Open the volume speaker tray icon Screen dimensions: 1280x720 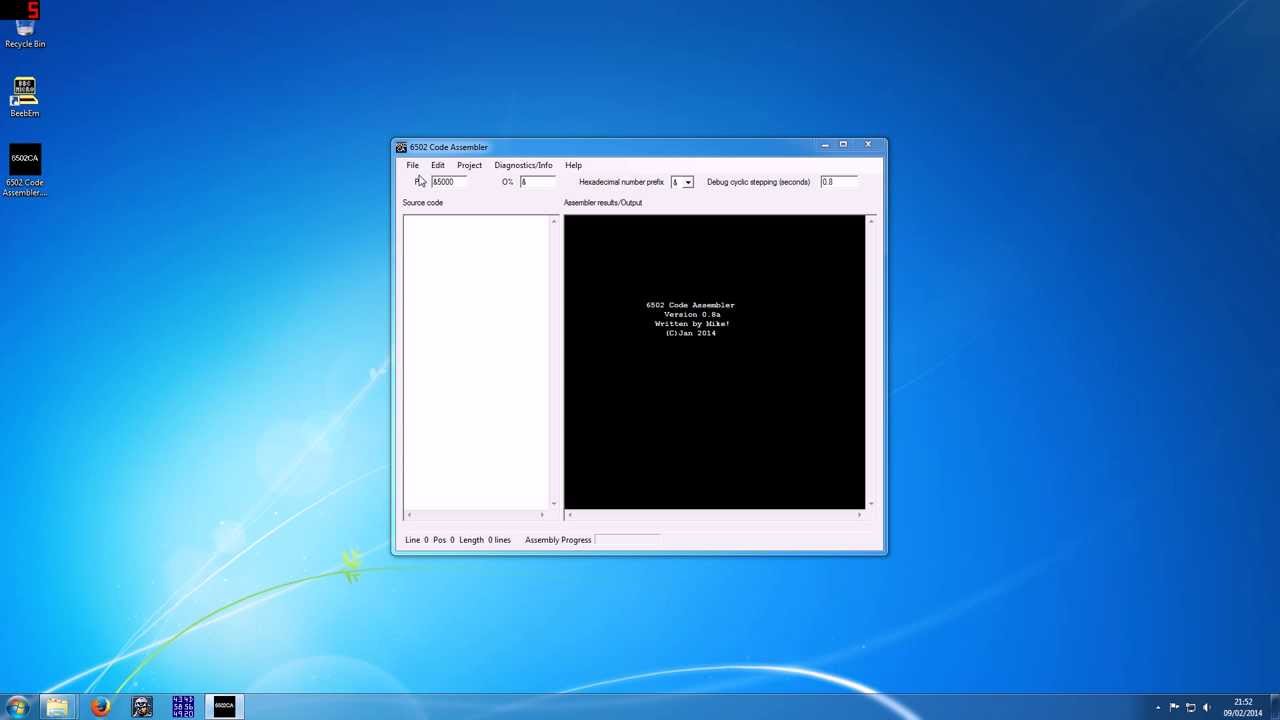click(1206, 707)
